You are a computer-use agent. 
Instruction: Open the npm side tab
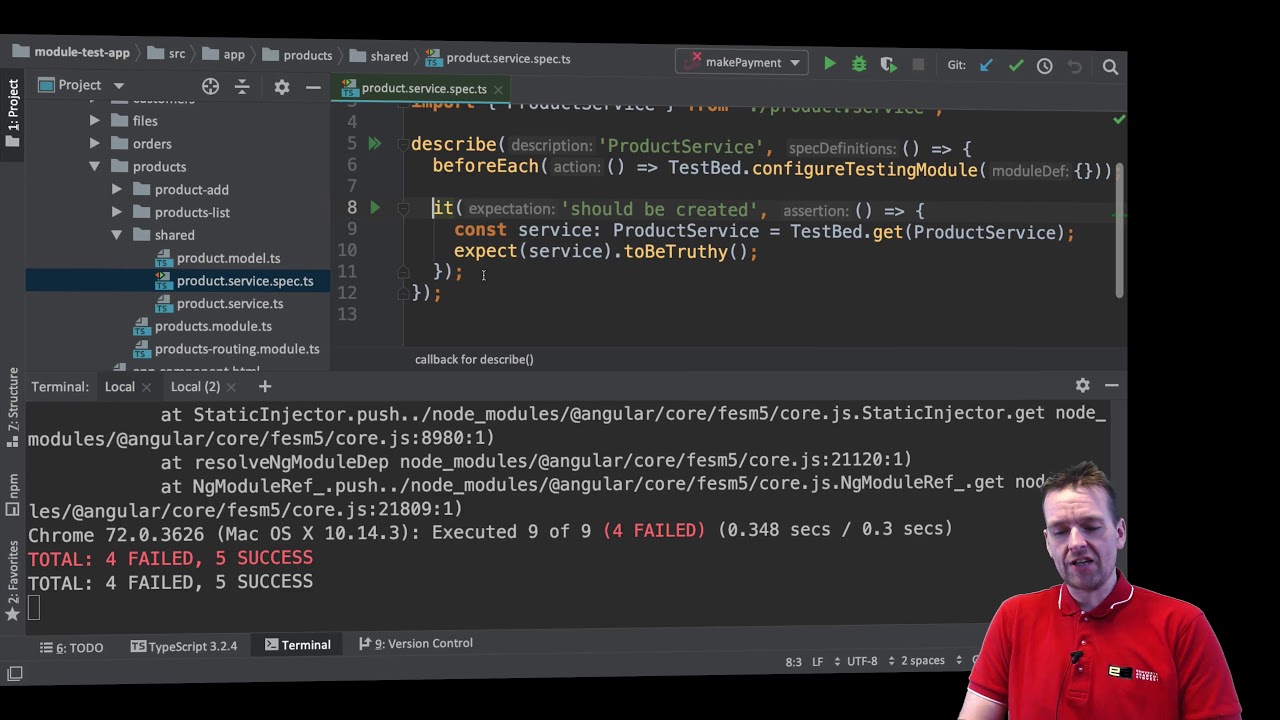12,494
